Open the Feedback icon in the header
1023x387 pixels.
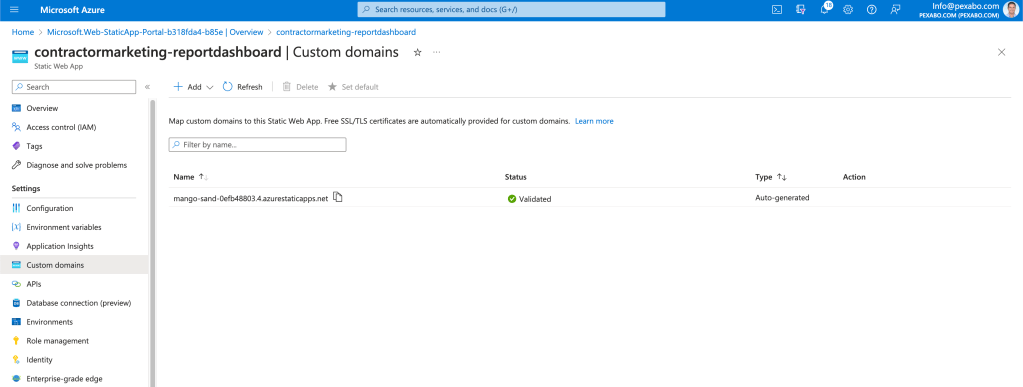895,10
